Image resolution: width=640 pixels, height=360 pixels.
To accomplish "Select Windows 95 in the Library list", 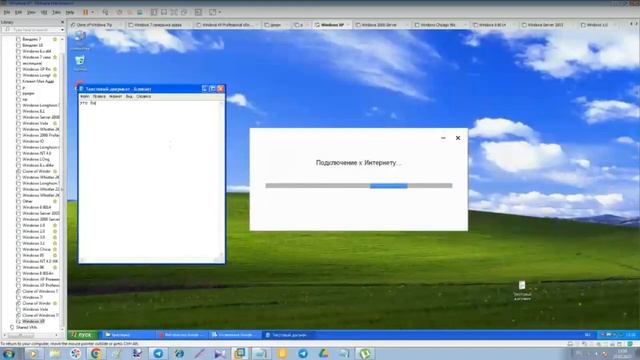I will [33, 255].
